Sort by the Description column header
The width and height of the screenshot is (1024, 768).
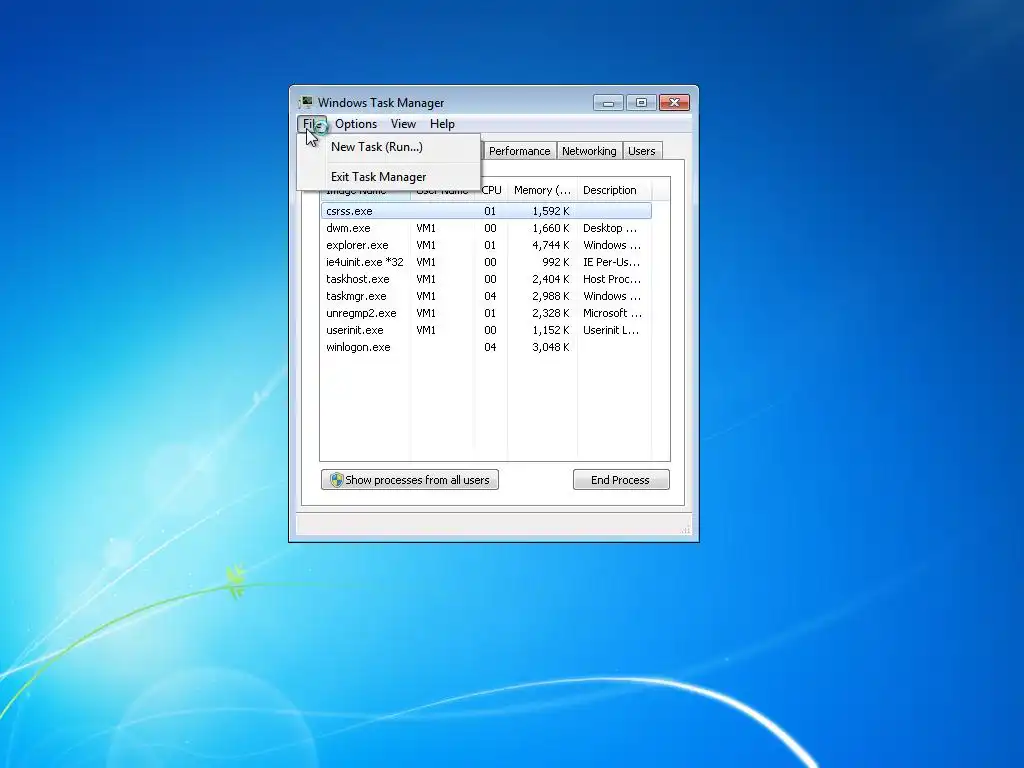coord(615,190)
